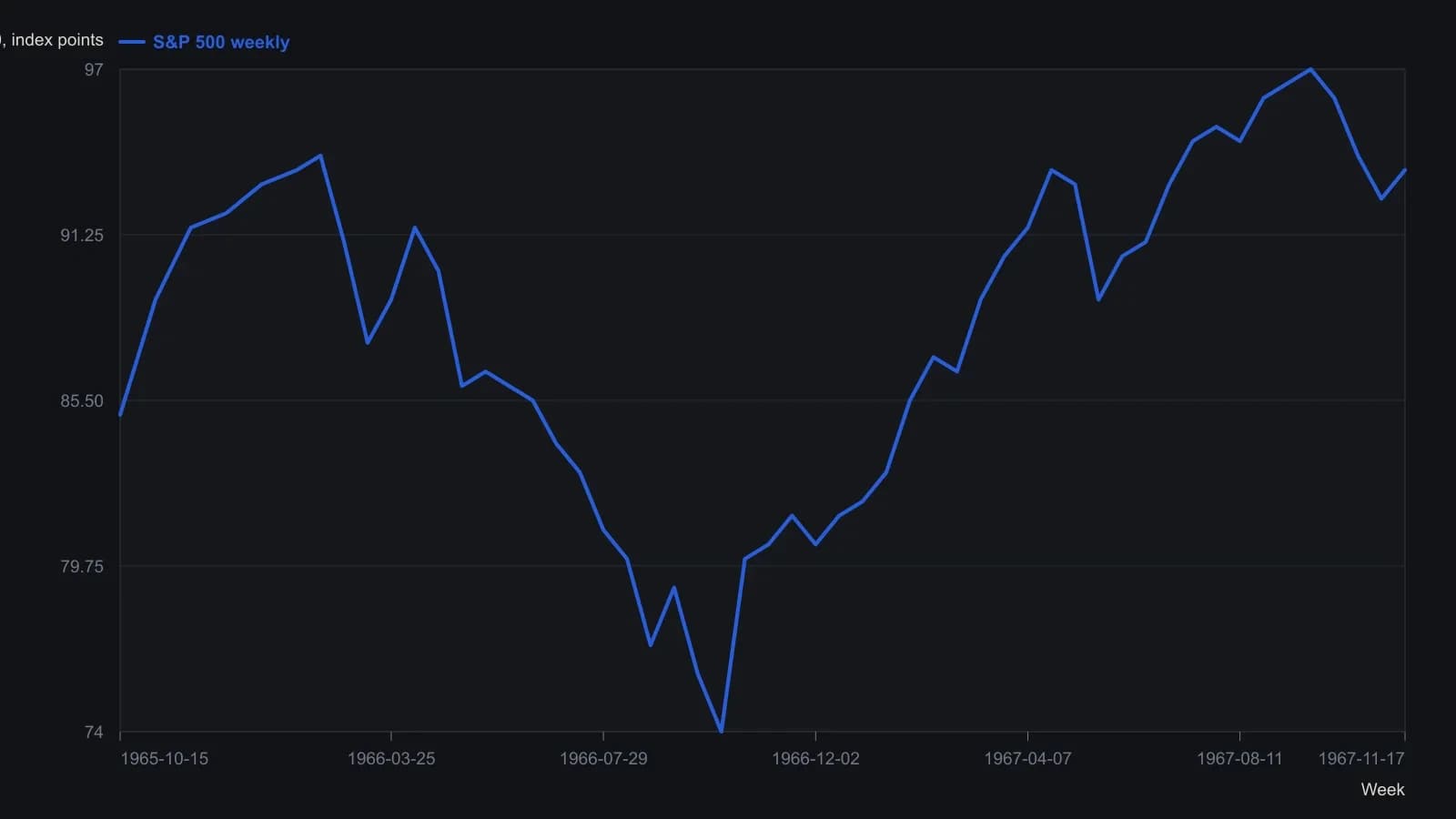Select the 85.50 y-axis label
The image size is (1456, 819).
tap(82, 401)
